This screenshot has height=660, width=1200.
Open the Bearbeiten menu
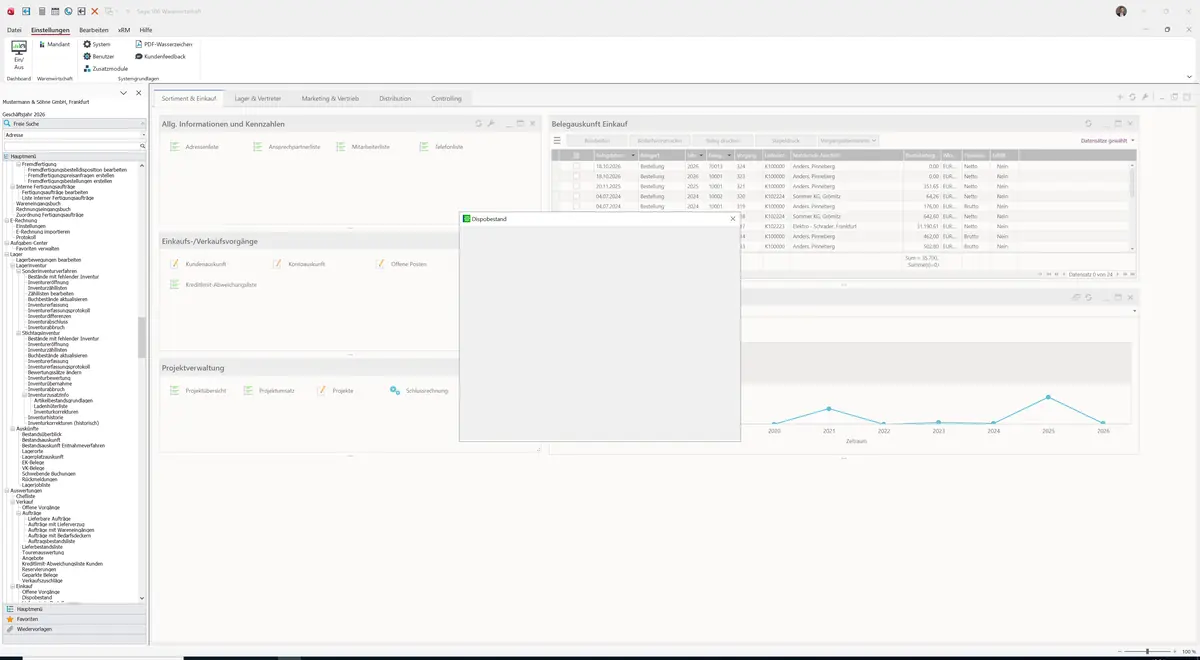[94, 30]
